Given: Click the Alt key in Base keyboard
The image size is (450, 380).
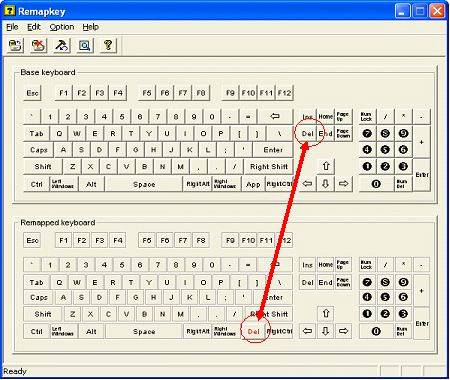Looking at the screenshot, I should (91, 184).
